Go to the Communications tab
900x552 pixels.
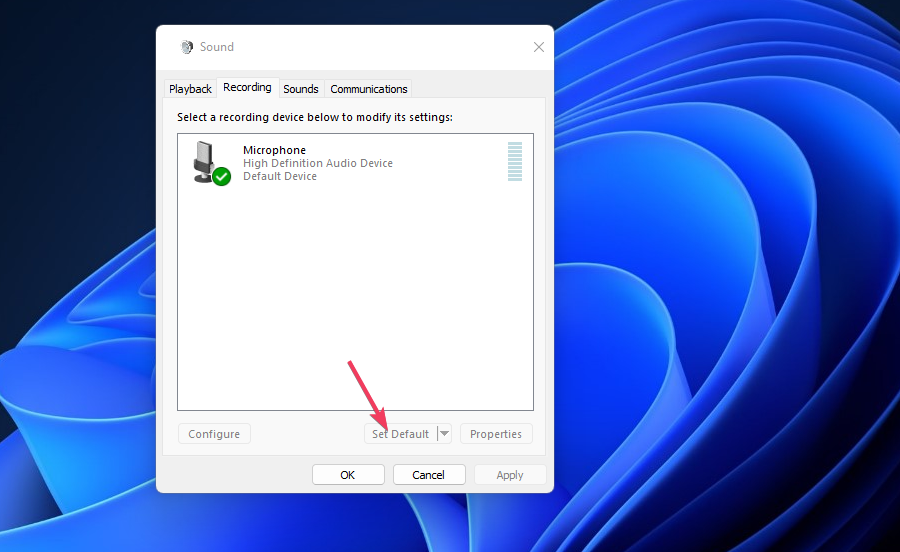point(368,89)
